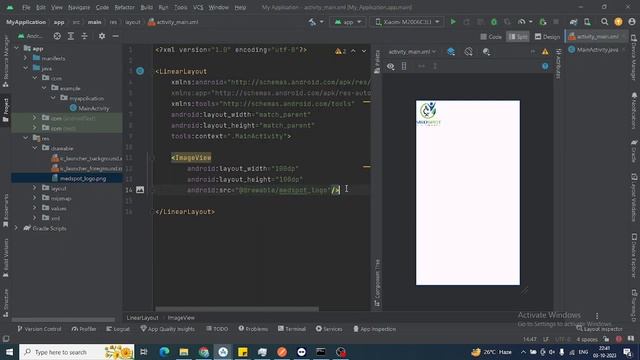Switch editor to Design view
This screenshot has height=360, width=640.
click(x=547, y=37)
